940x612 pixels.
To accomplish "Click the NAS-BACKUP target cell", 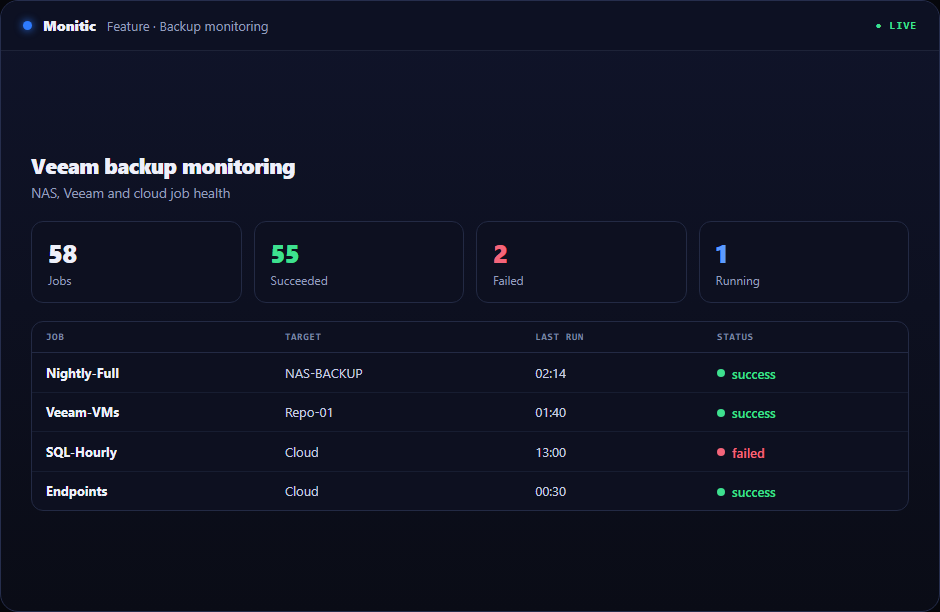I will 324,373.
